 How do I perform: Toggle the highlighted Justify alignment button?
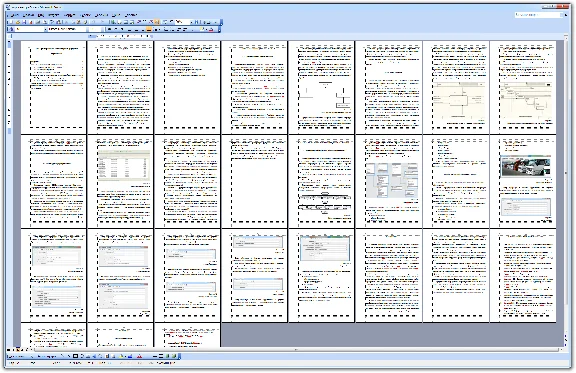[149, 29]
